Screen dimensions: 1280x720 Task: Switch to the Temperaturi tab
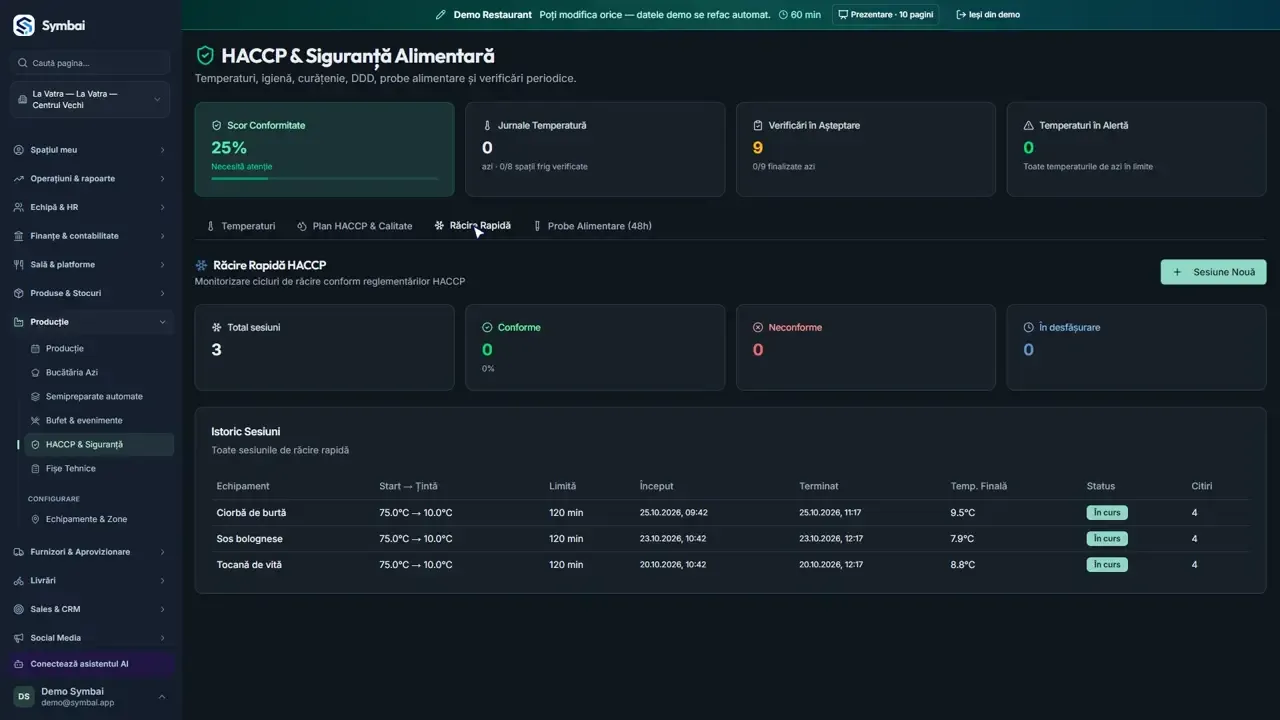[240, 226]
